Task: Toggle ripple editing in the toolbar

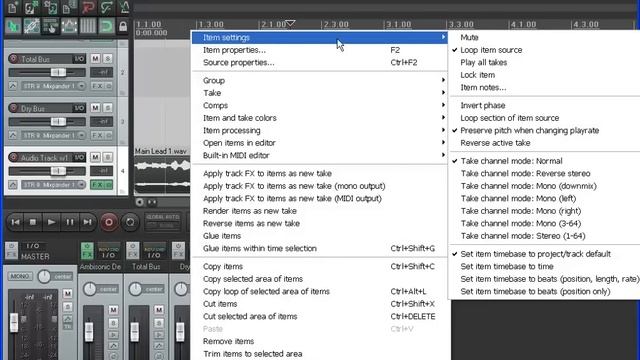Action: (51, 27)
